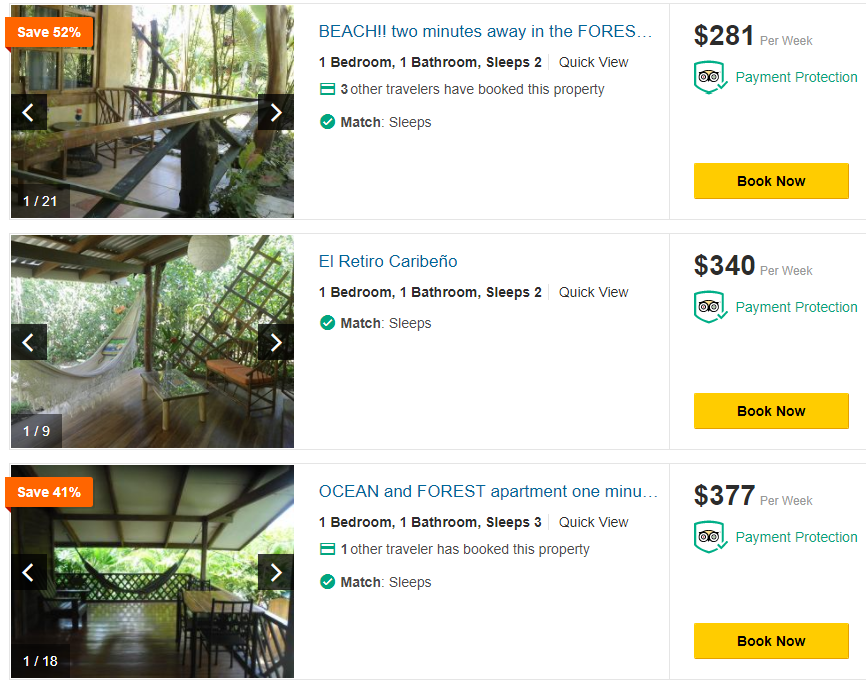Click TripAdvisor payment protection icon for $340 listing
This screenshot has width=866, height=685.
click(x=709, y=307)
